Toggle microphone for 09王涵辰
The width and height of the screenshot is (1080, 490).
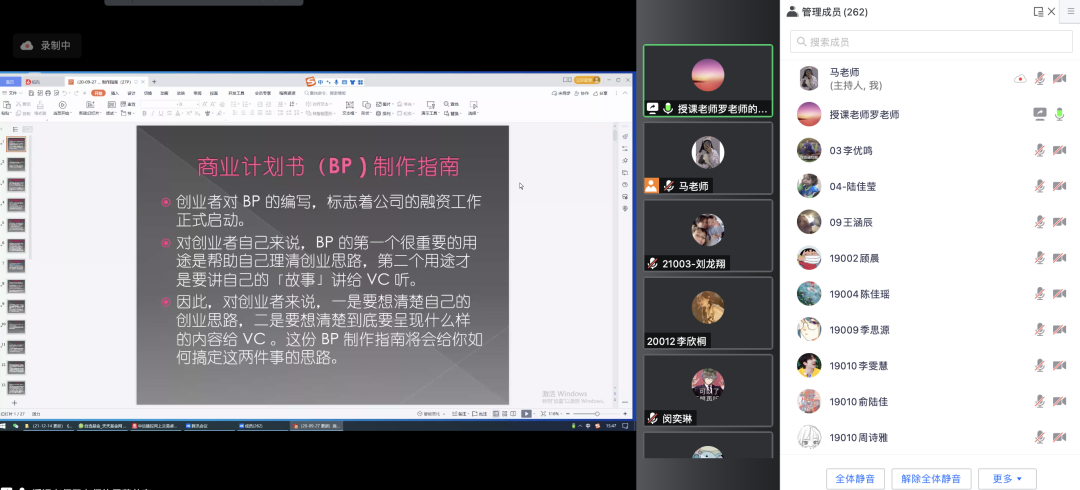click(1040, 222)
